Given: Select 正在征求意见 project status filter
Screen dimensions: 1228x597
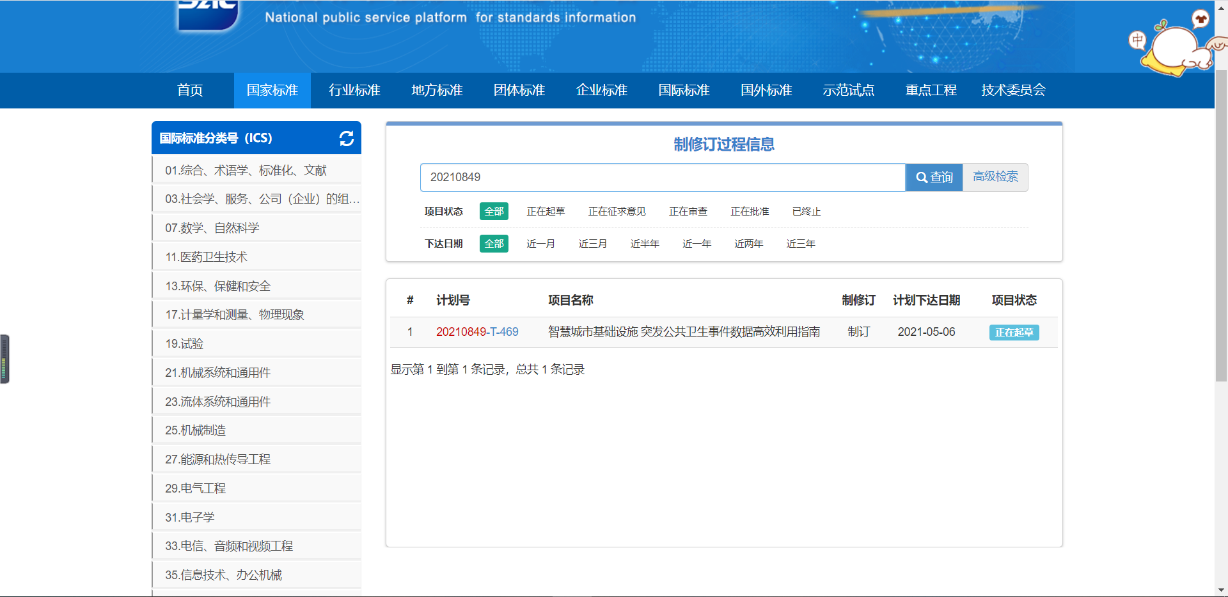Looking at the screenshot, I should 616,212.
